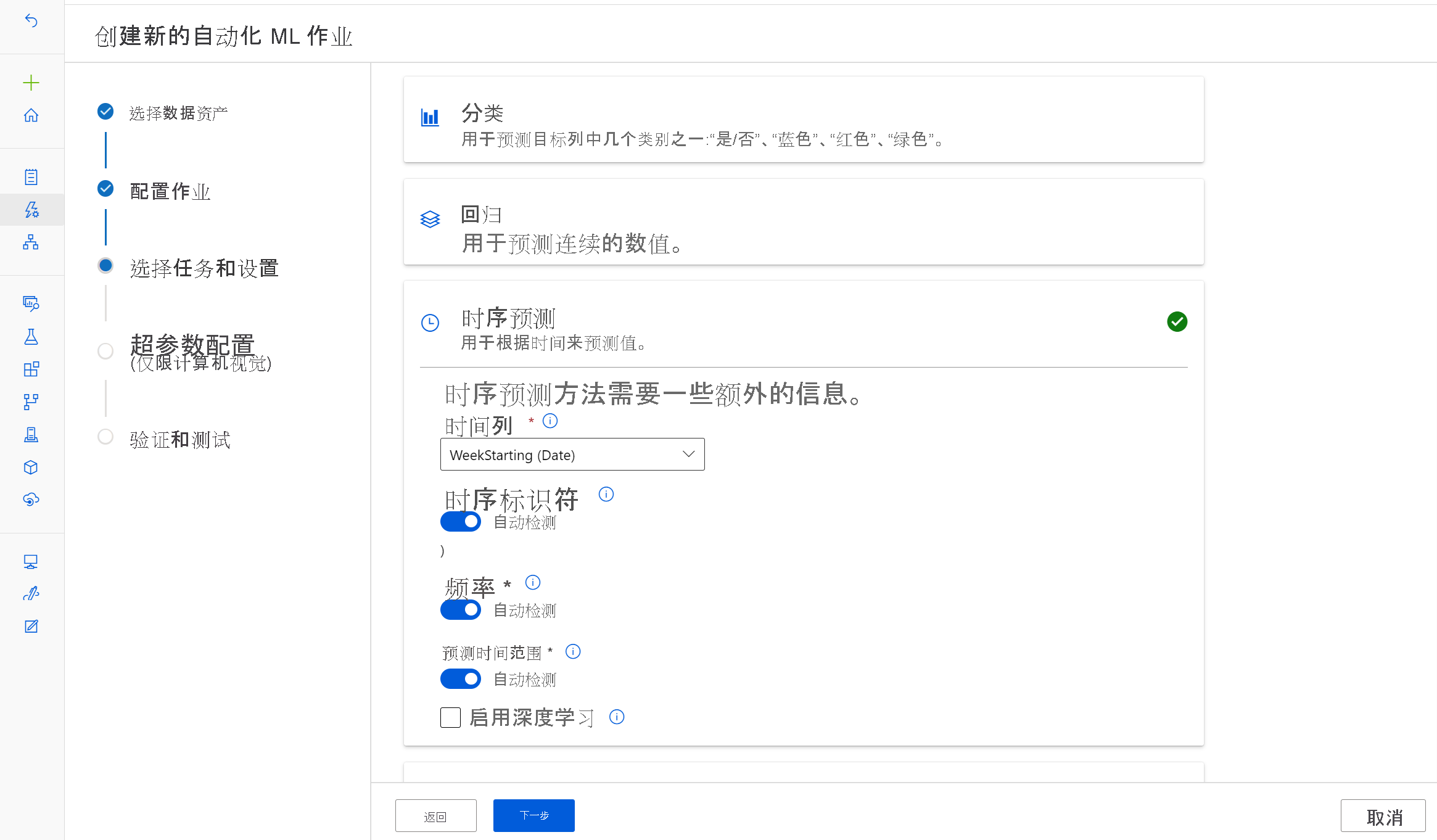Click the green selected checkmark on 时序预测
Viewport: 1437px width, 840px height.
(1177, 321)
